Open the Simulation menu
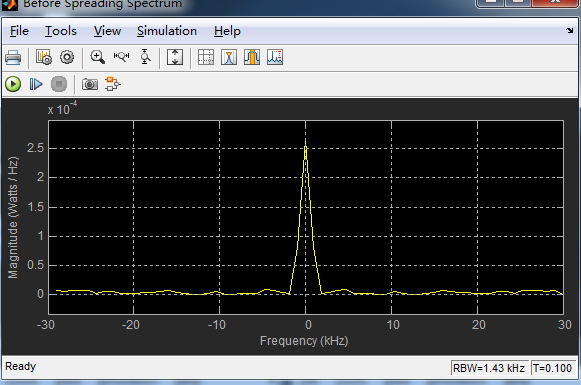Screen dimensions: 581x385 (x=167, y=31)
